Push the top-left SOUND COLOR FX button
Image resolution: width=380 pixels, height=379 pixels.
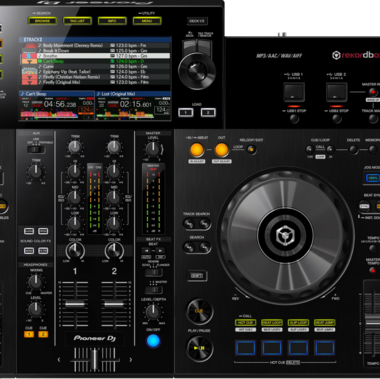point(29,231)
